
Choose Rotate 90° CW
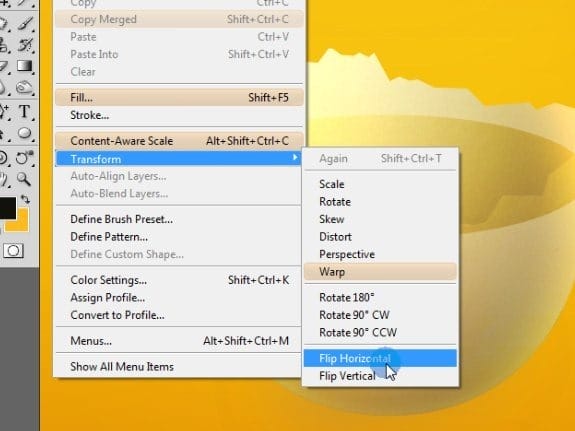pyautogui.click(x=380, y=315)
